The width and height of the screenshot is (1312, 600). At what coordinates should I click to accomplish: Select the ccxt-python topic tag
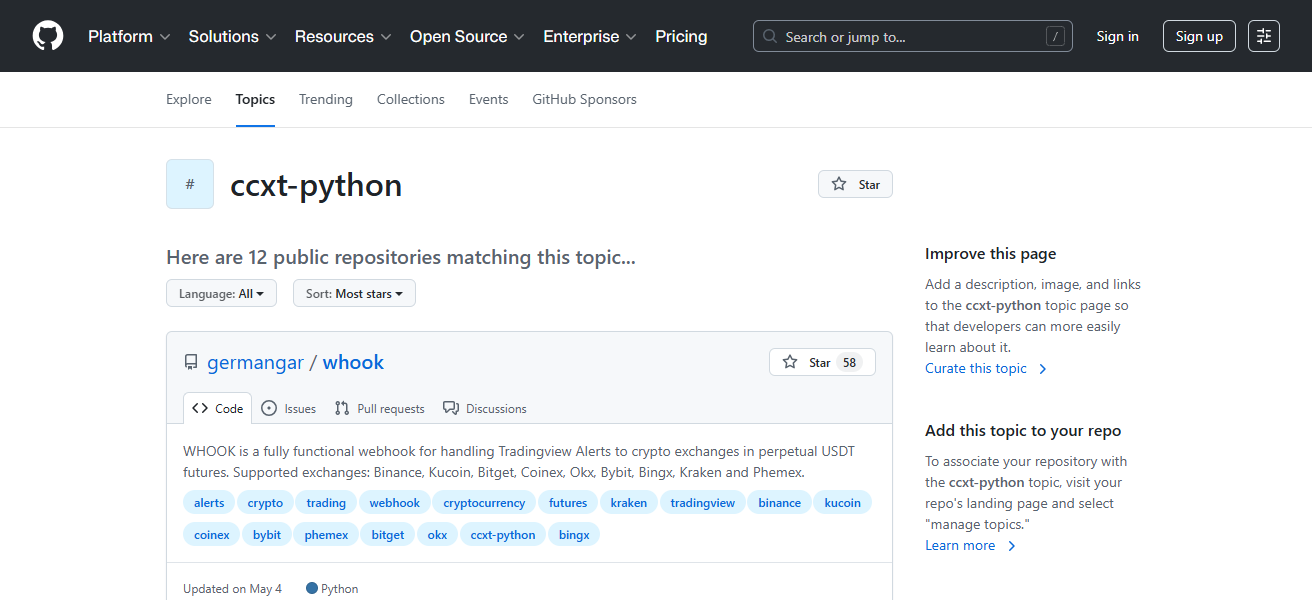(x=503, y=534)
